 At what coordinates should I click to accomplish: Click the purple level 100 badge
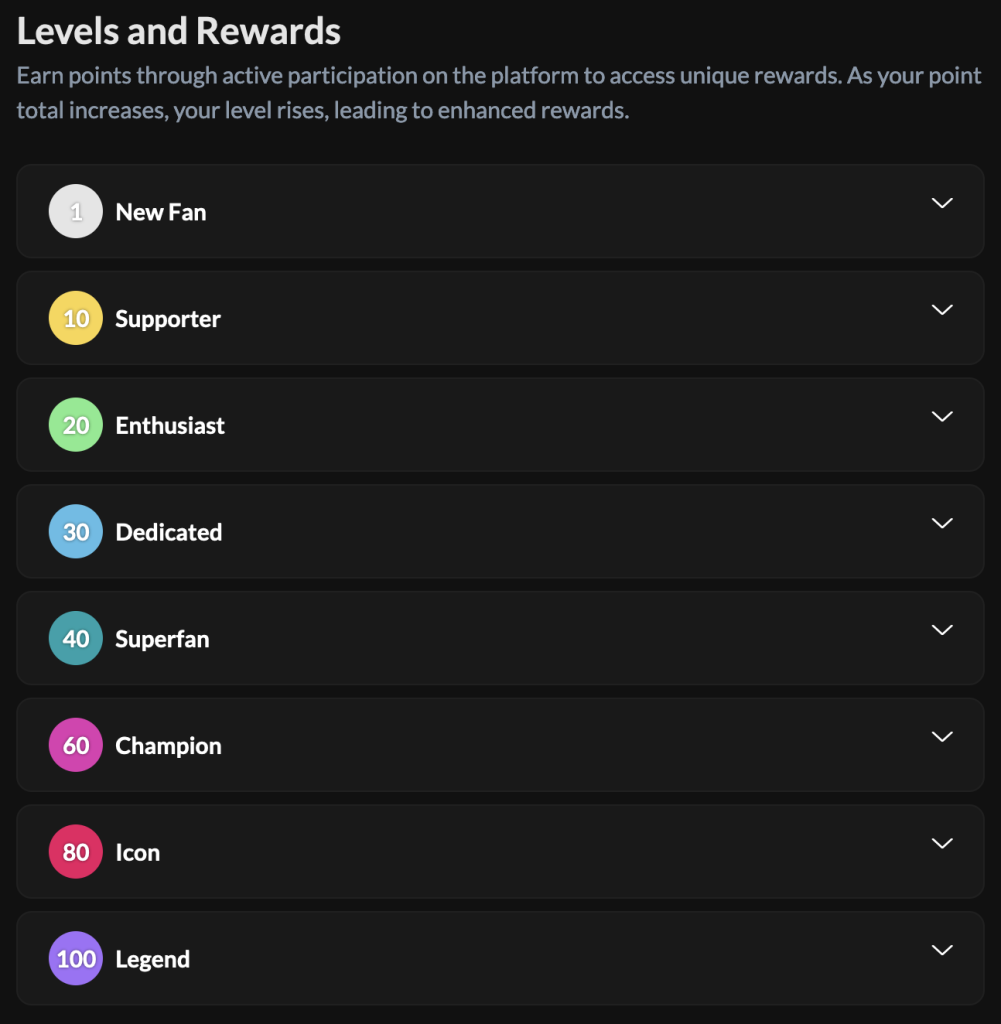tap(76, 958)
